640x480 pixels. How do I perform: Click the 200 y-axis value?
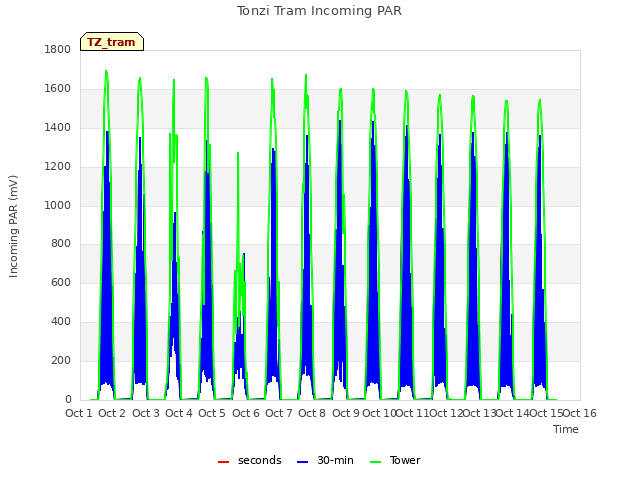pos(61,360)
